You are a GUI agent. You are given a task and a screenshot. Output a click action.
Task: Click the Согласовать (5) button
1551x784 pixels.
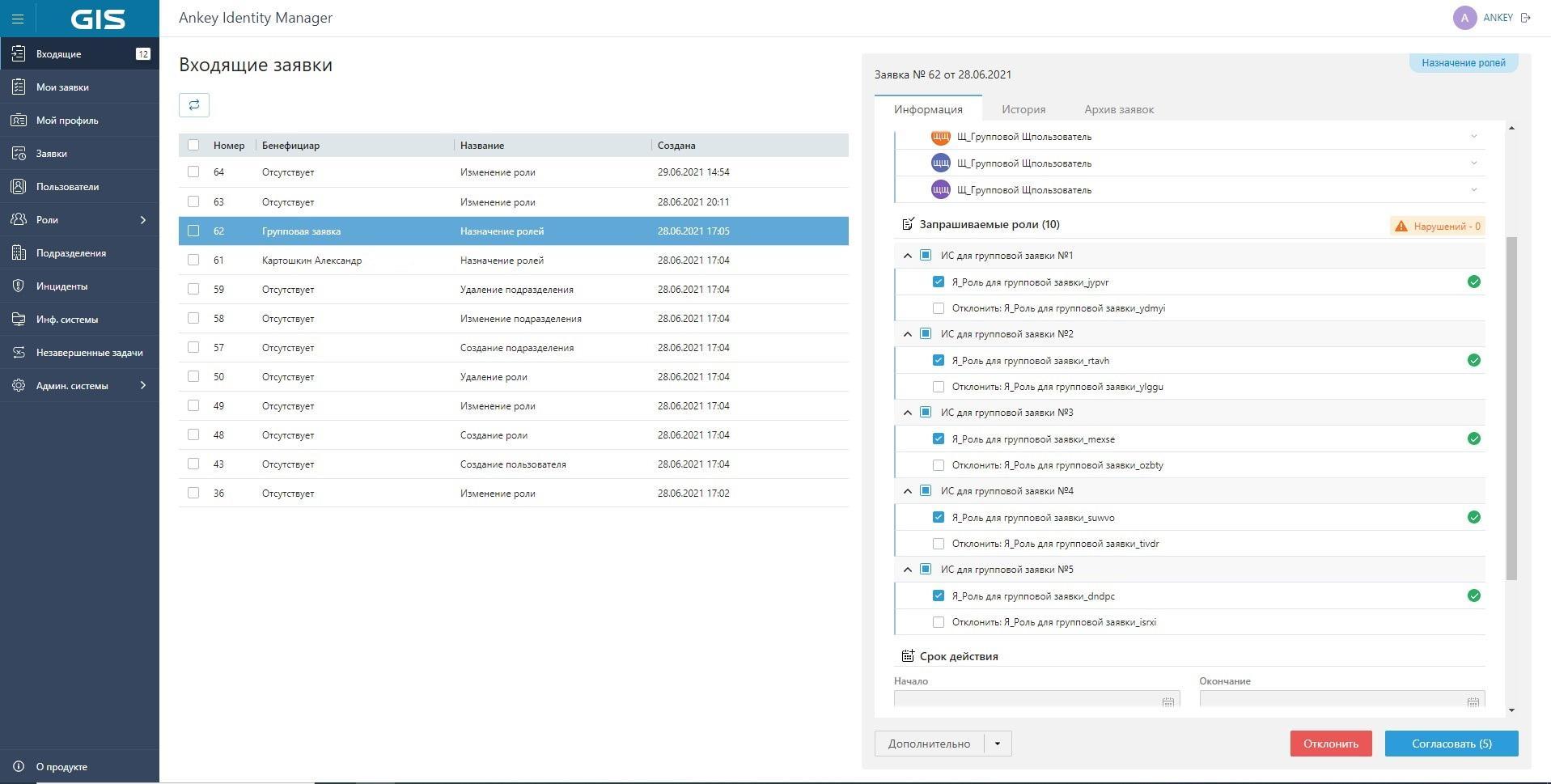(1451, 744)
